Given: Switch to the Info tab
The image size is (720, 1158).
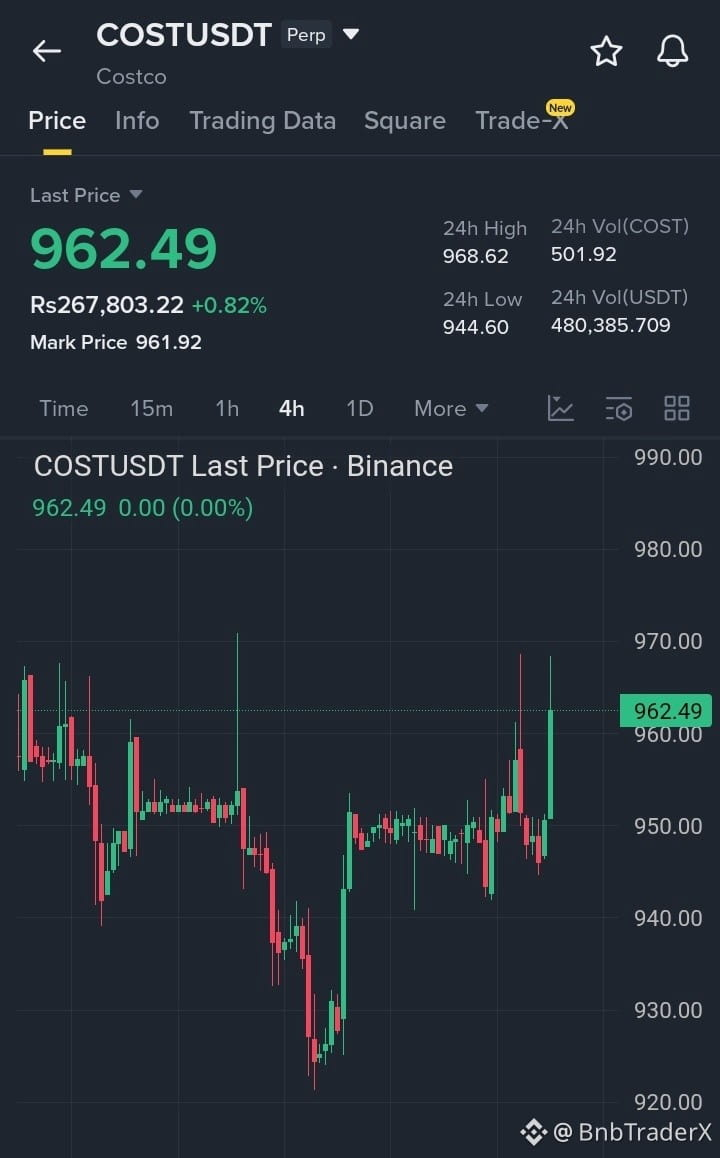Looking at the screenshot, I should pyautogui.click(x=137, y=120).
